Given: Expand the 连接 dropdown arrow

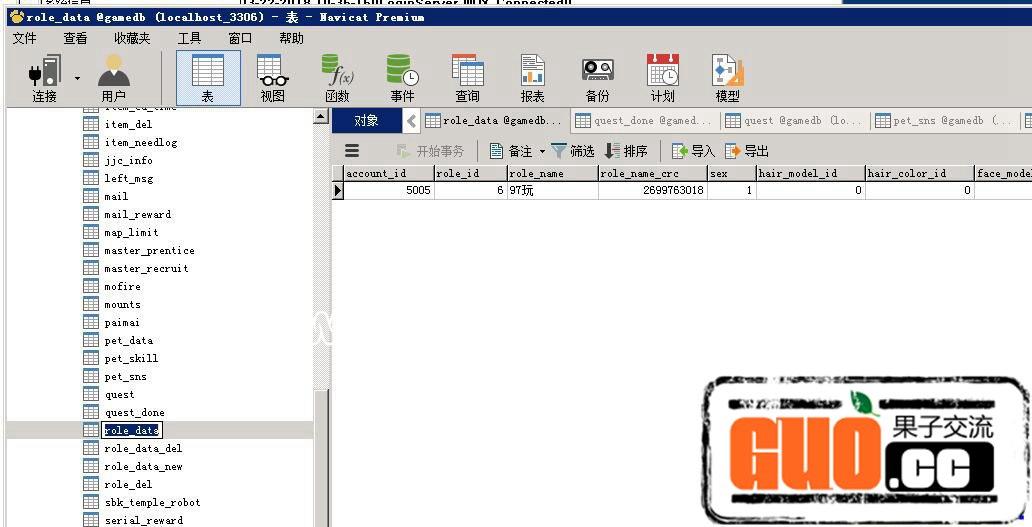Looking at the screenshot, I should tap(77, 77).
